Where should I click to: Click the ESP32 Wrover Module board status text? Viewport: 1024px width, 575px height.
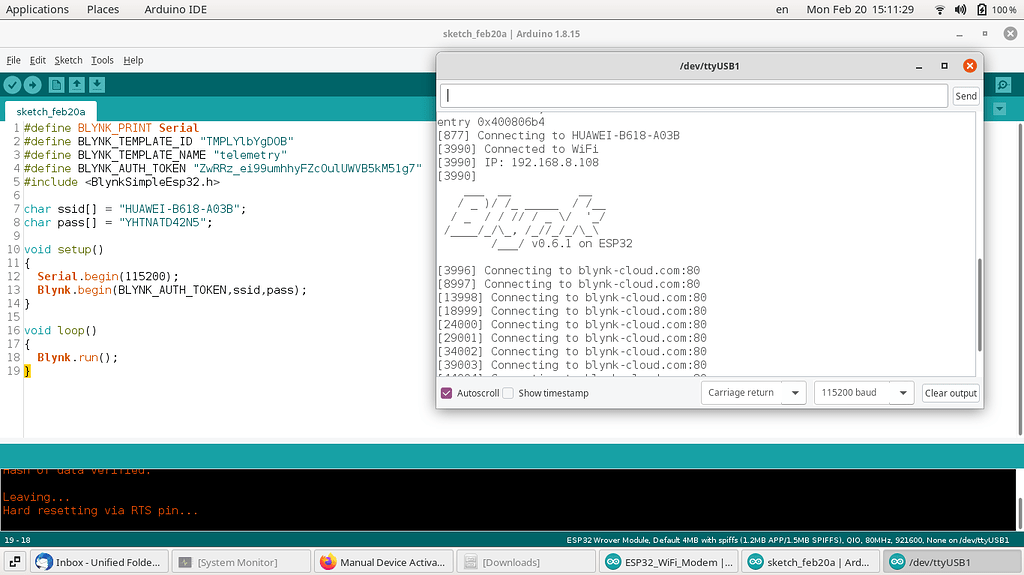(788, 540)
